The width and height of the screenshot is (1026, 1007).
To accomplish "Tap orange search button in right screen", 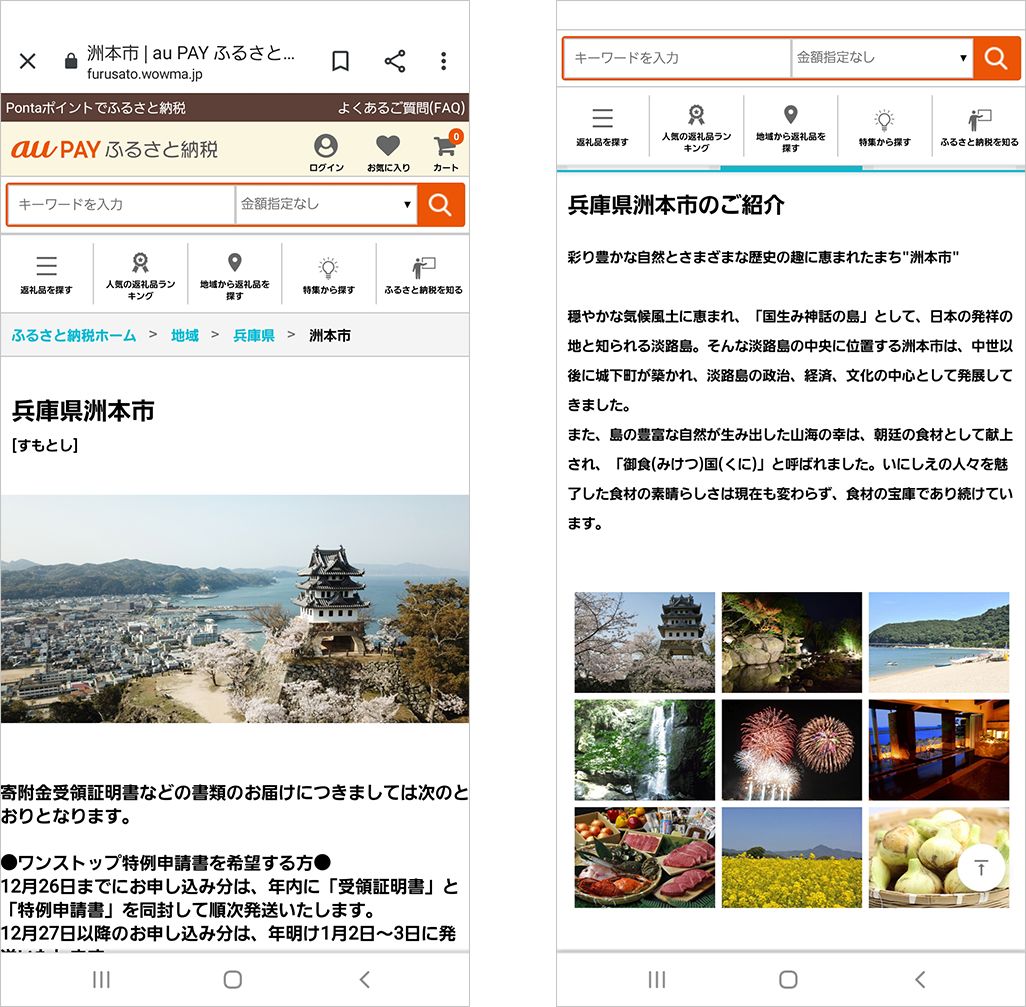I will coord(996,58).
